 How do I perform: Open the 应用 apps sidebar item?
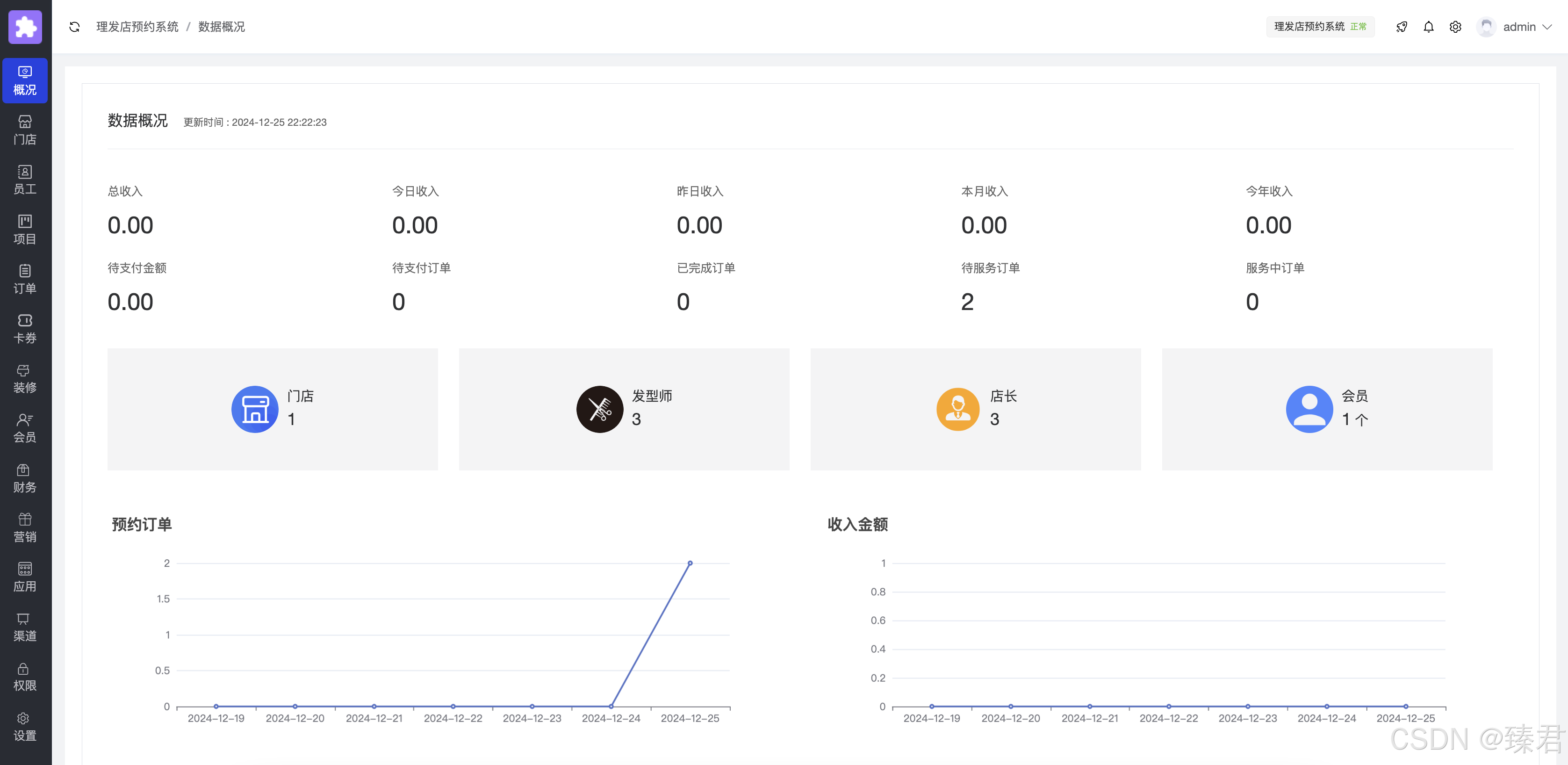(25, 577)
